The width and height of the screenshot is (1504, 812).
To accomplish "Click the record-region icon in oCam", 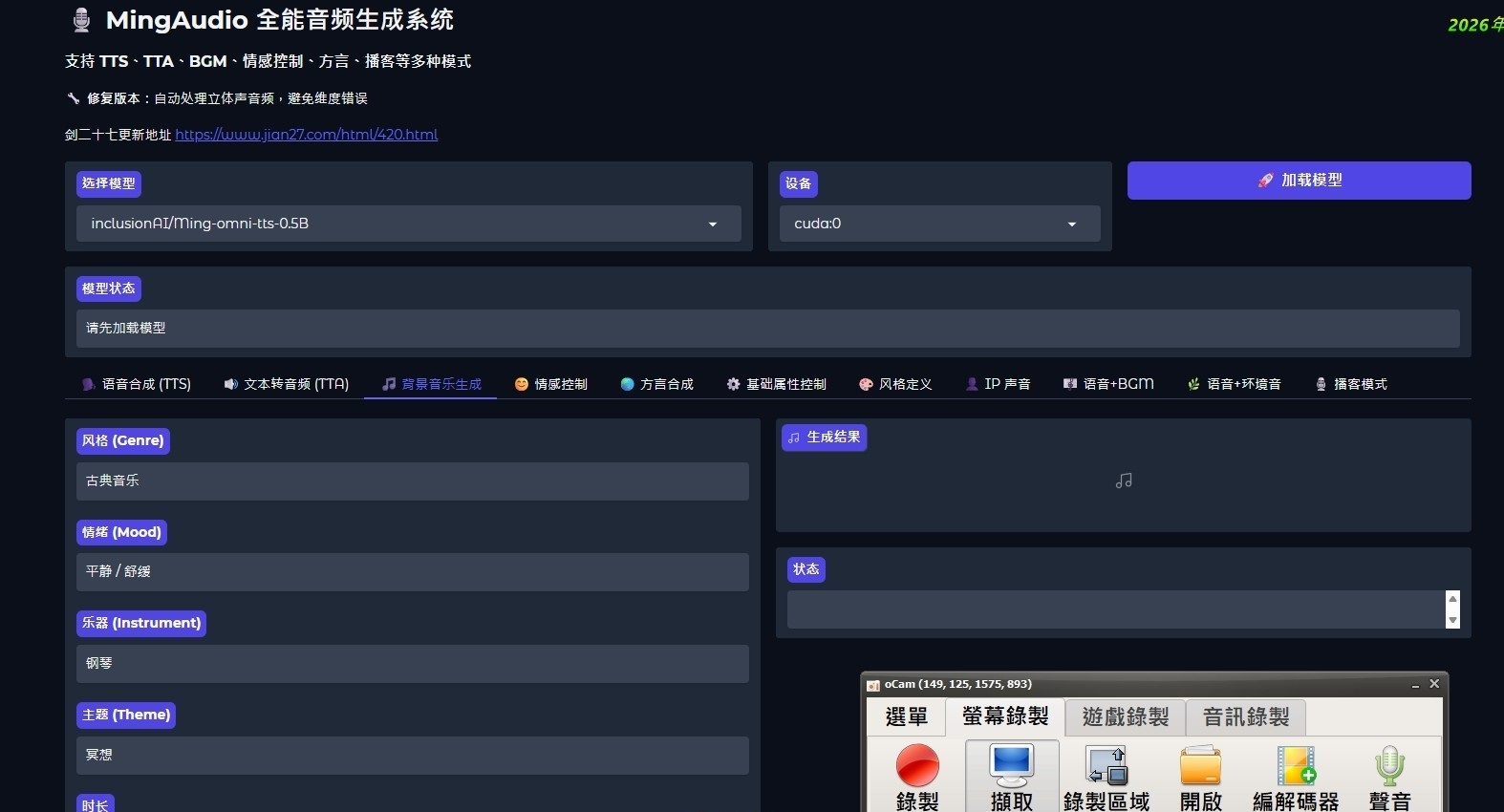I will [x=1107, y=766].
